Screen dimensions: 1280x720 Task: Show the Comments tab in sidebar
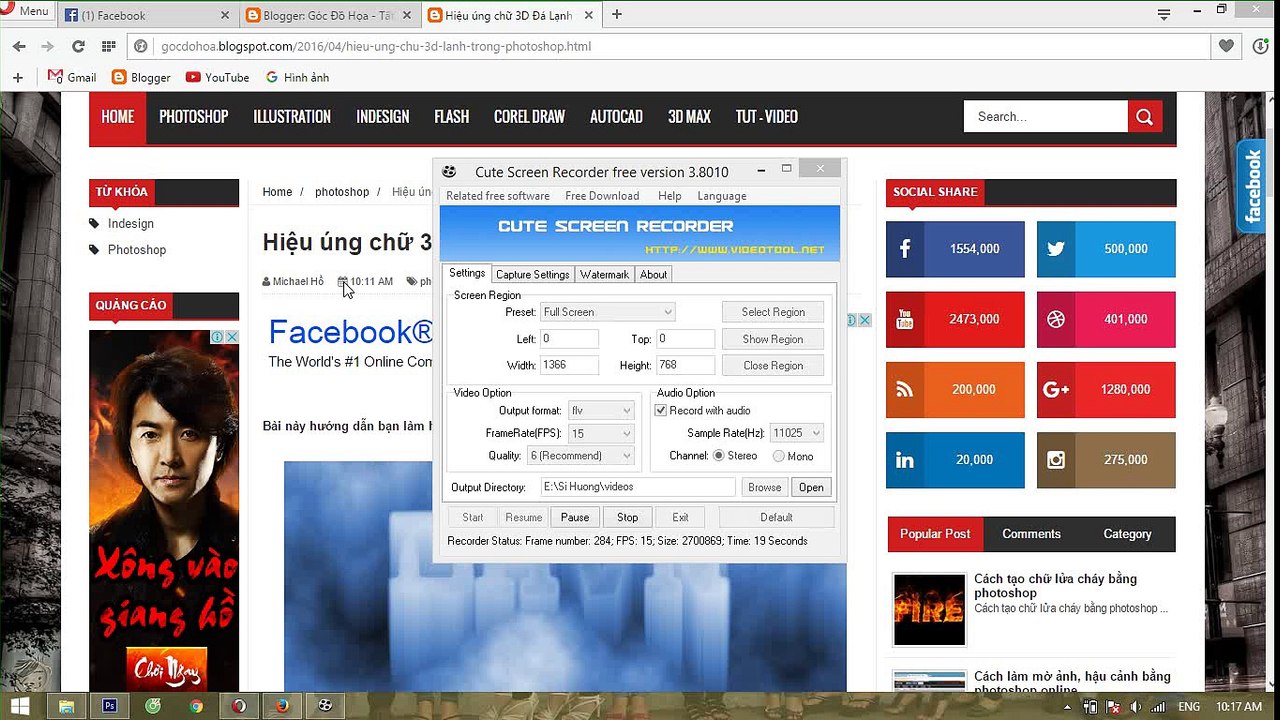tap(1031, 534)
